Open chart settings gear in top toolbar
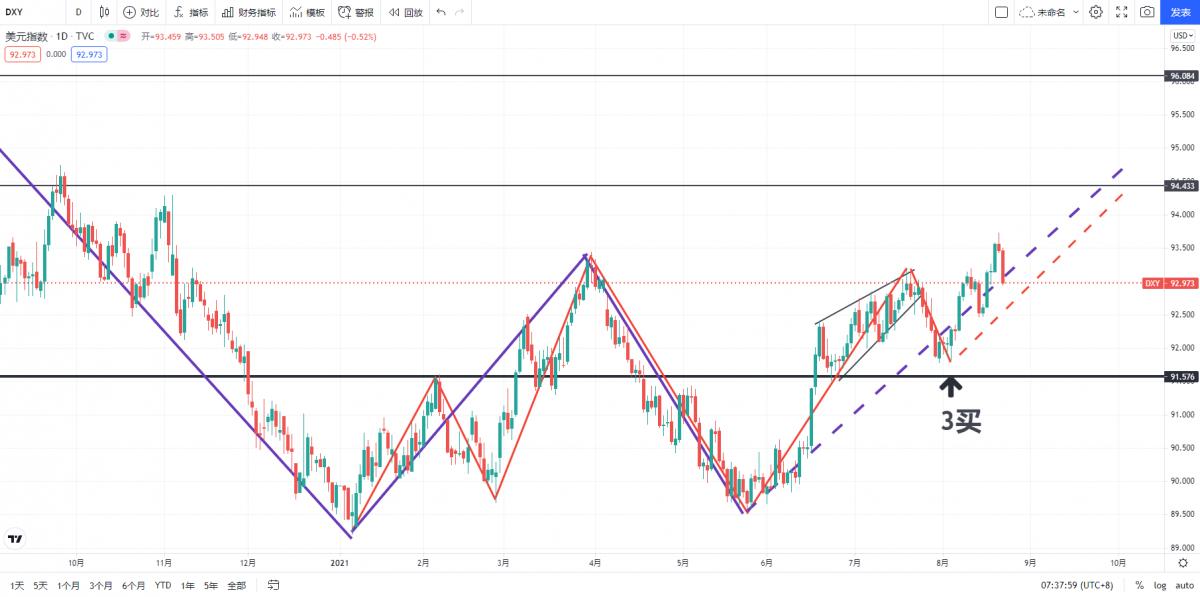This screenshot has height=597, width=1200. (x=1096, y=12)
